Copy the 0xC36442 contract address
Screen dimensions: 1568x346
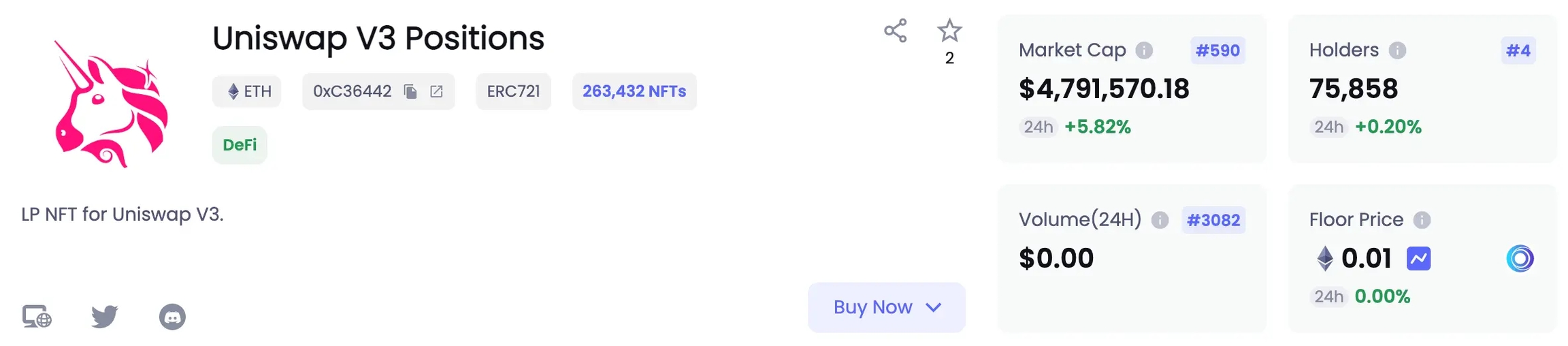pyautogui.click(x=410, y=91)
